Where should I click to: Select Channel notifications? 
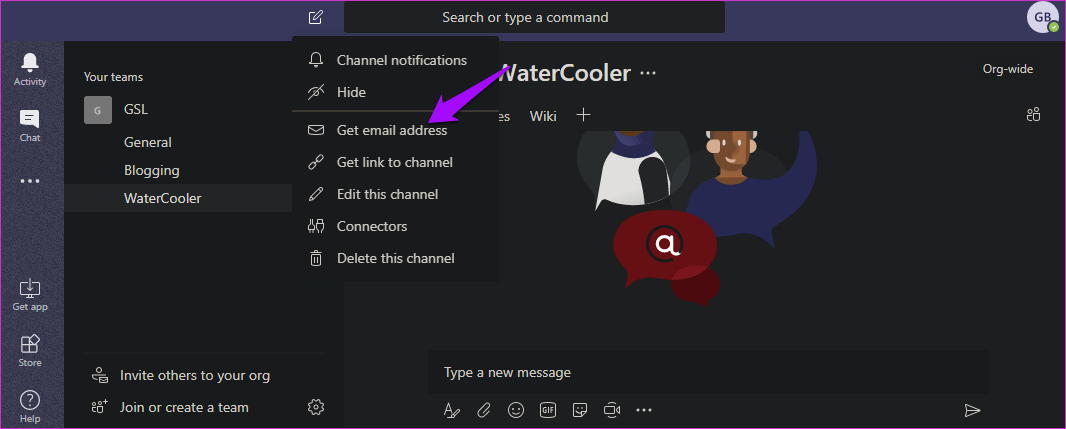pyautogui.click(x=396, y=60)
